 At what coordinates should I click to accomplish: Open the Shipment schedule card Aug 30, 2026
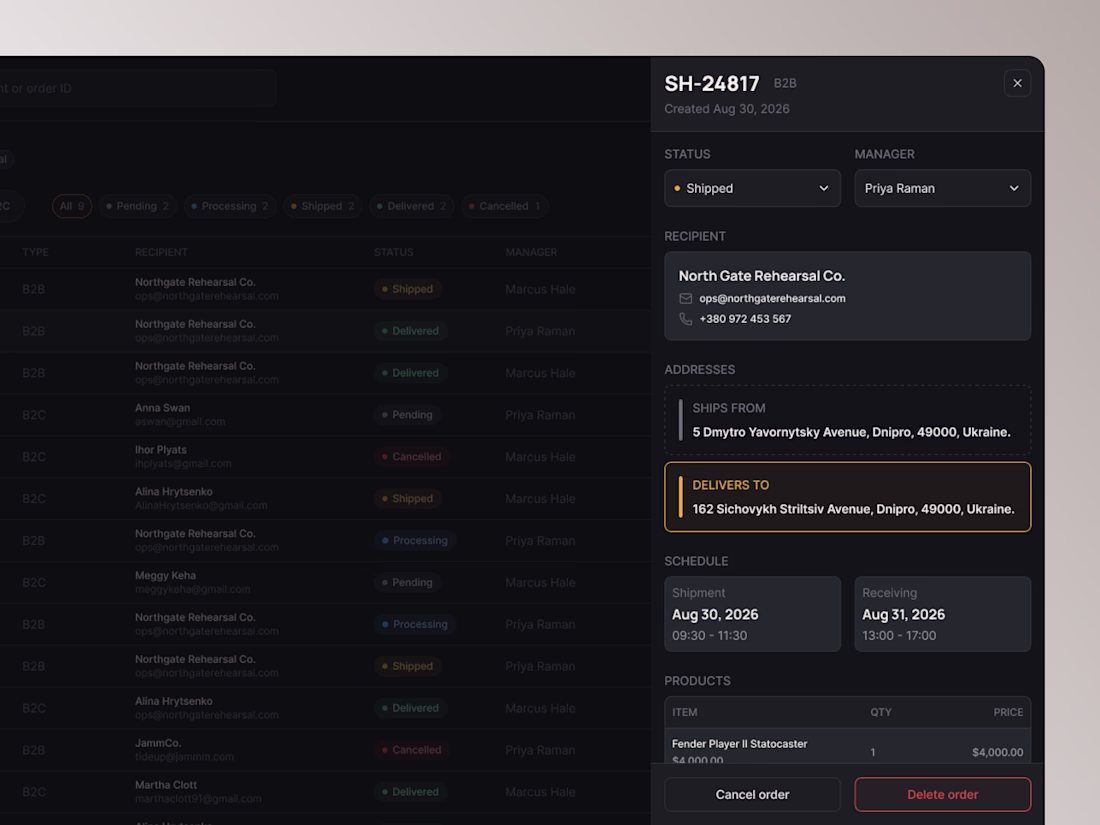pos(752,614)
